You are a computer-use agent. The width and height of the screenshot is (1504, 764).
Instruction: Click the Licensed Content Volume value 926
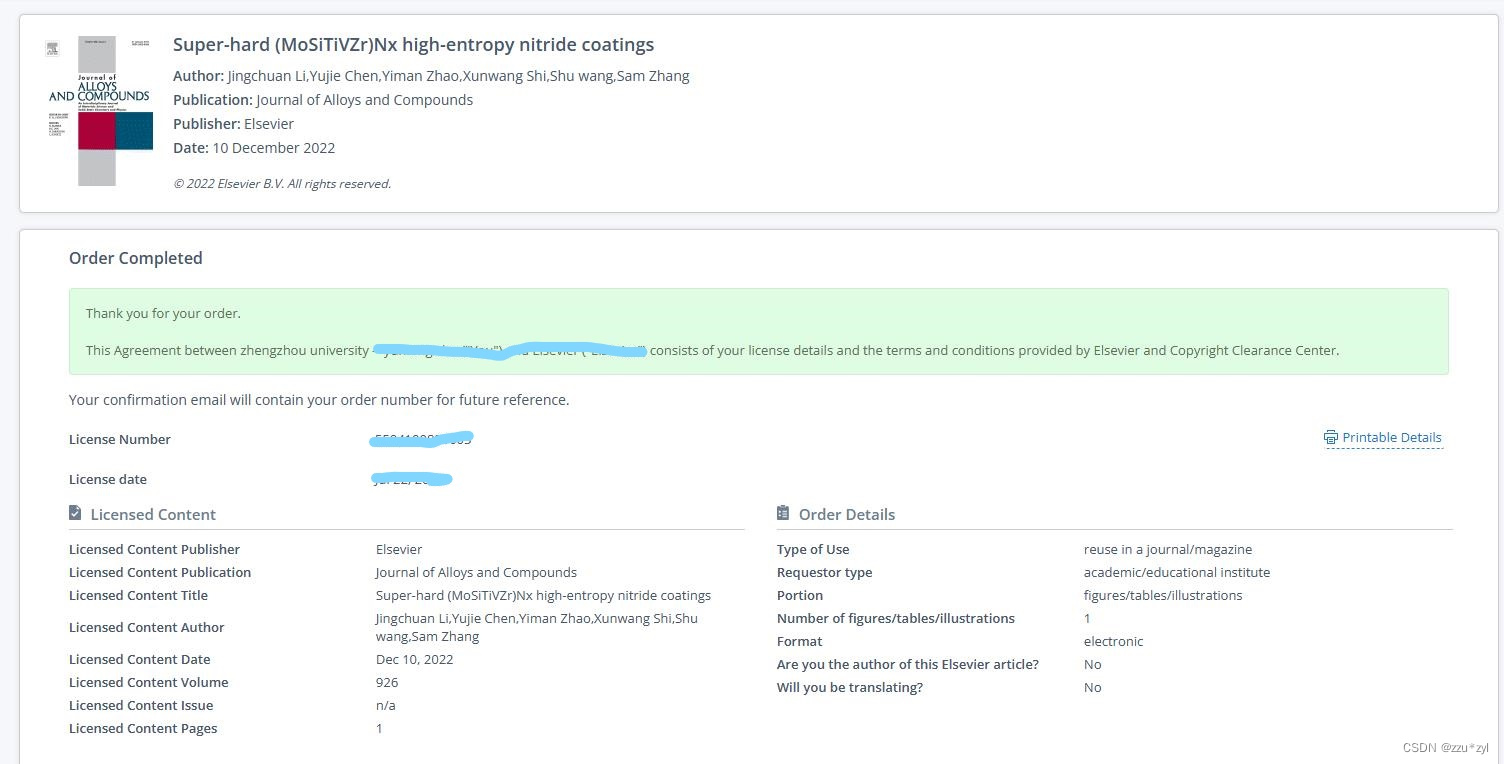[387, 682]
